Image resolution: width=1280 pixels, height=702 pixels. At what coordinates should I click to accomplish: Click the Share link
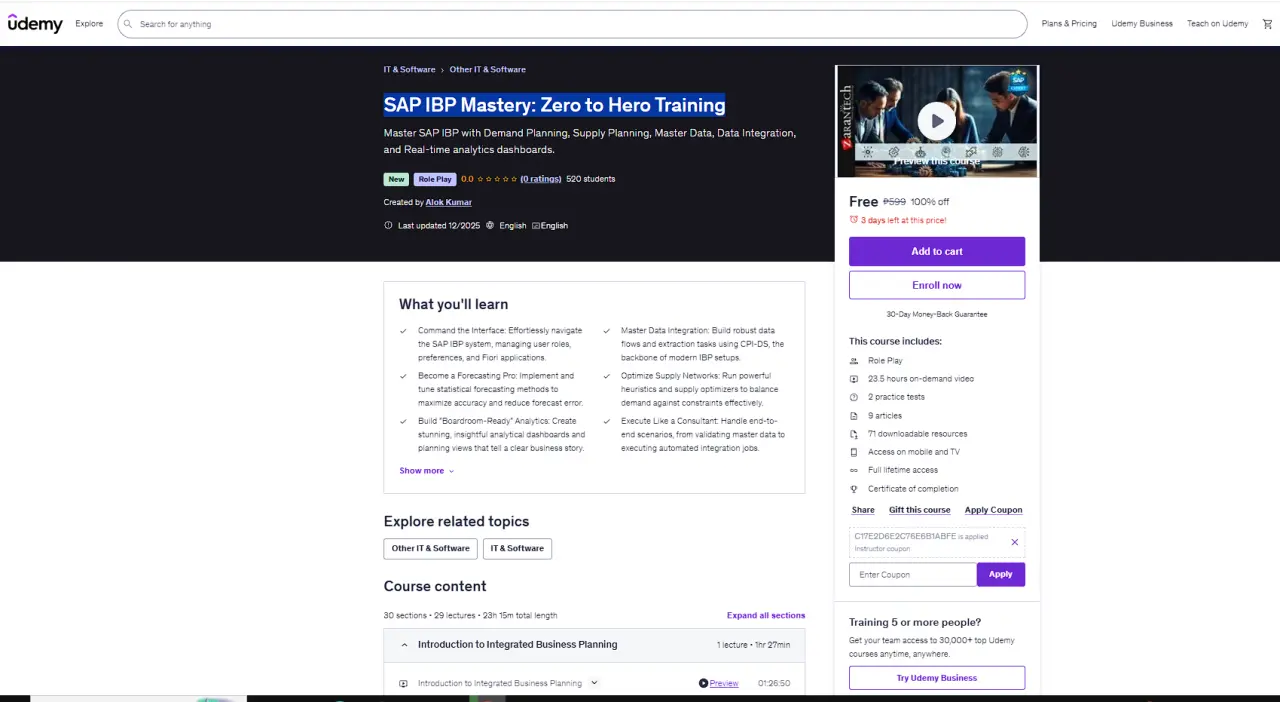863,510
